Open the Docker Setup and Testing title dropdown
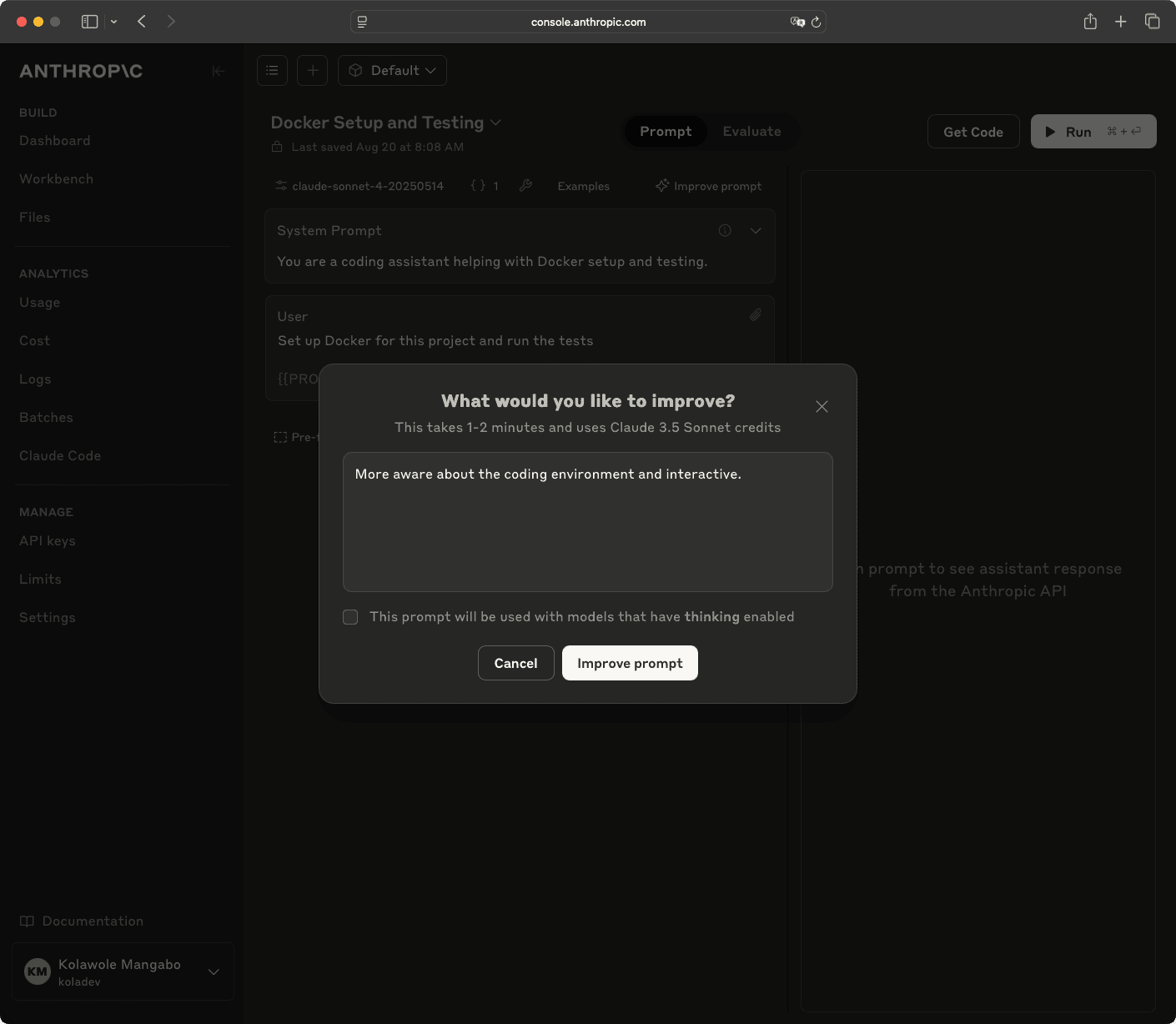This screenshot has height=1024, width=1176. point(495,123)
